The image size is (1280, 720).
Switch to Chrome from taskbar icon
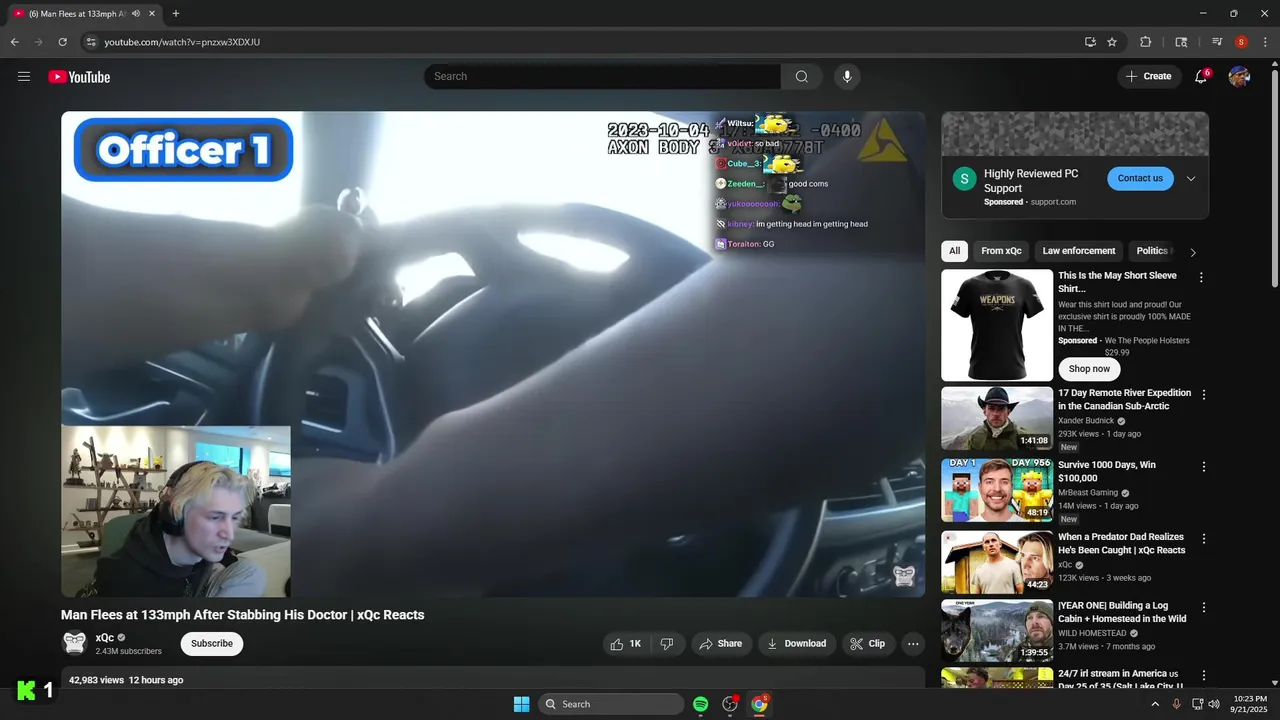759,704
